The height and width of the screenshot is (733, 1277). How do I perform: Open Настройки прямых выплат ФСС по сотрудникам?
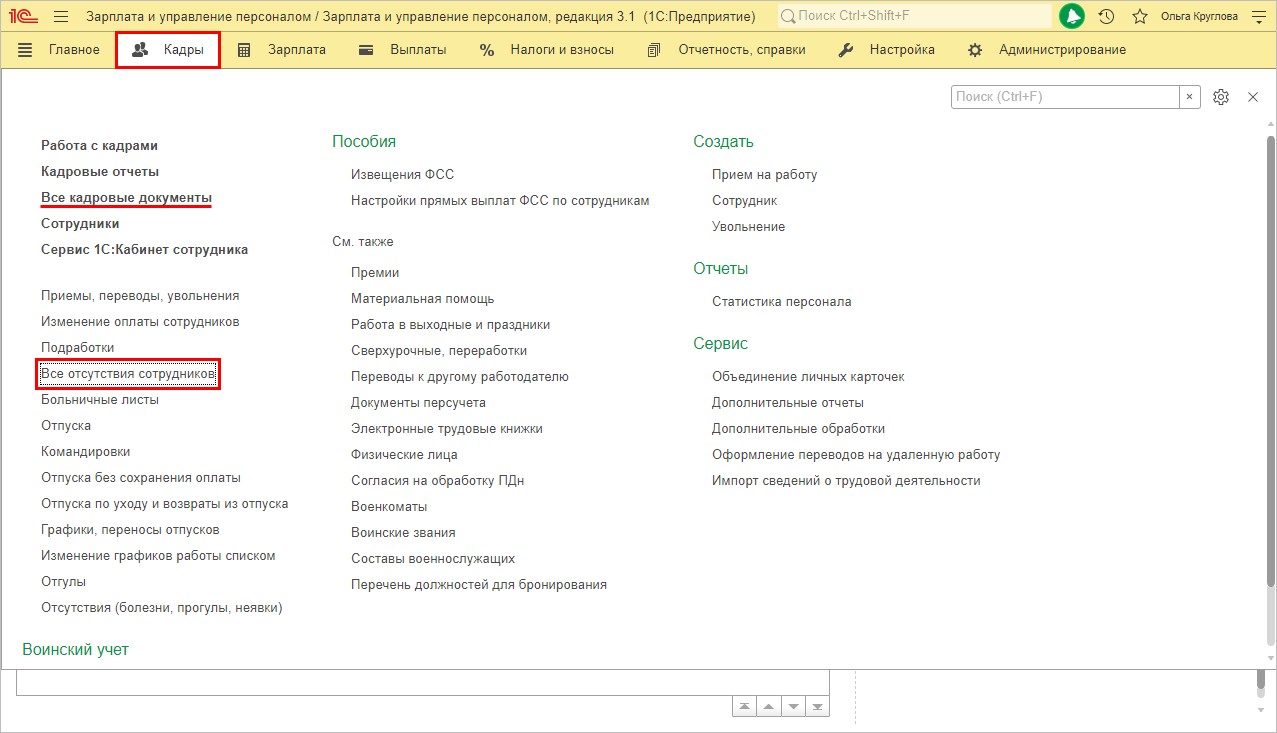500,201
